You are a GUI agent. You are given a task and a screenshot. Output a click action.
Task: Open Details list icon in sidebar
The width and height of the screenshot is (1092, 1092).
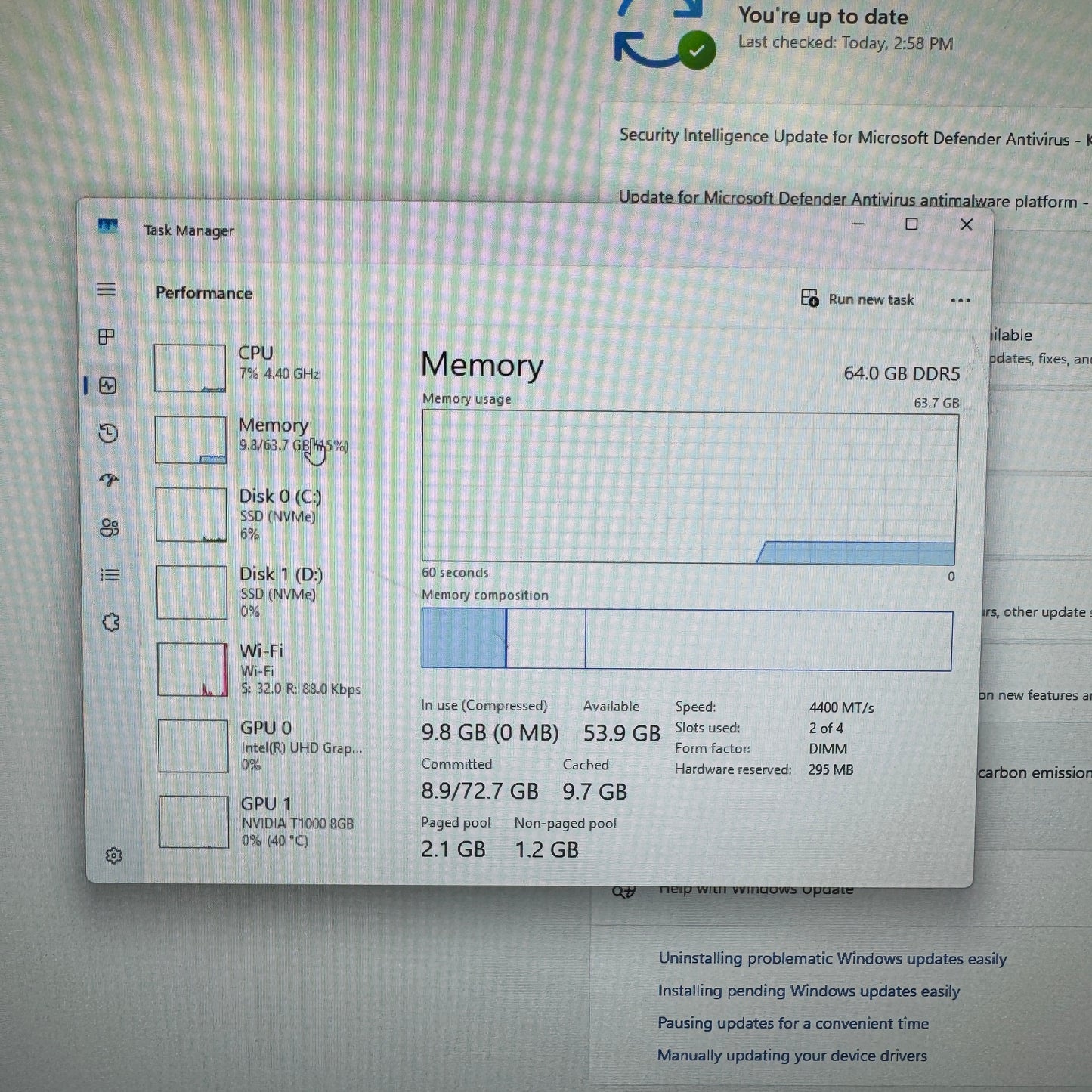point(110,575)
